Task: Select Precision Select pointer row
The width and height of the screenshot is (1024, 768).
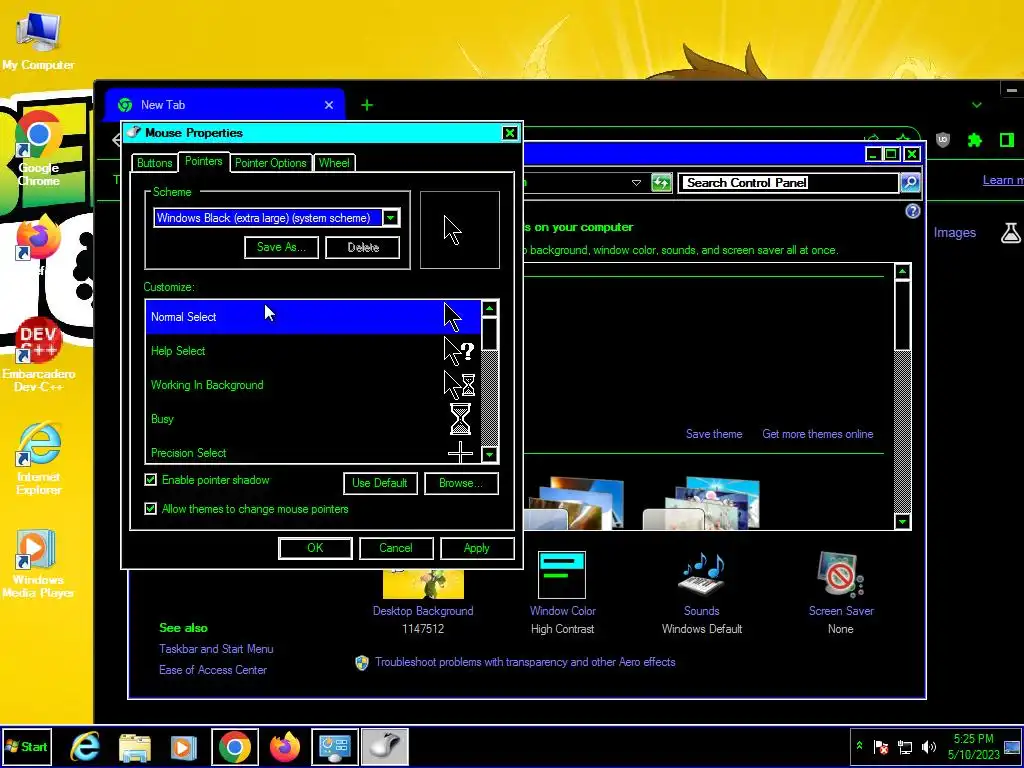Action: point(313,452)
